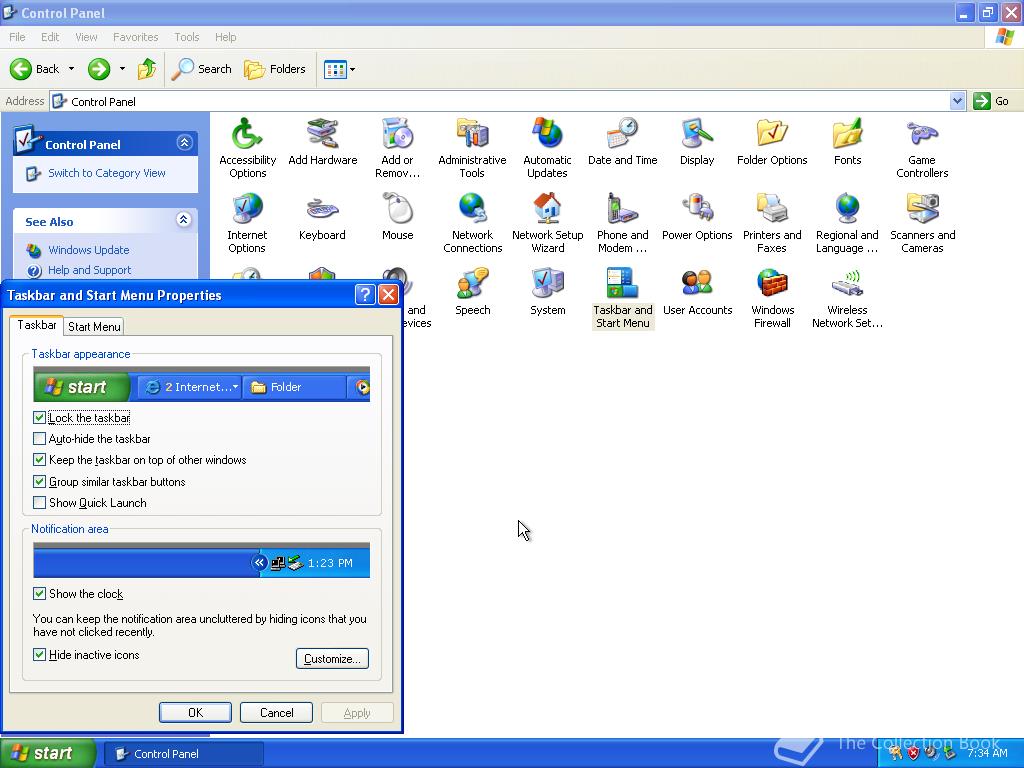Click the Up folder toolbar icon

coord(147,69)
